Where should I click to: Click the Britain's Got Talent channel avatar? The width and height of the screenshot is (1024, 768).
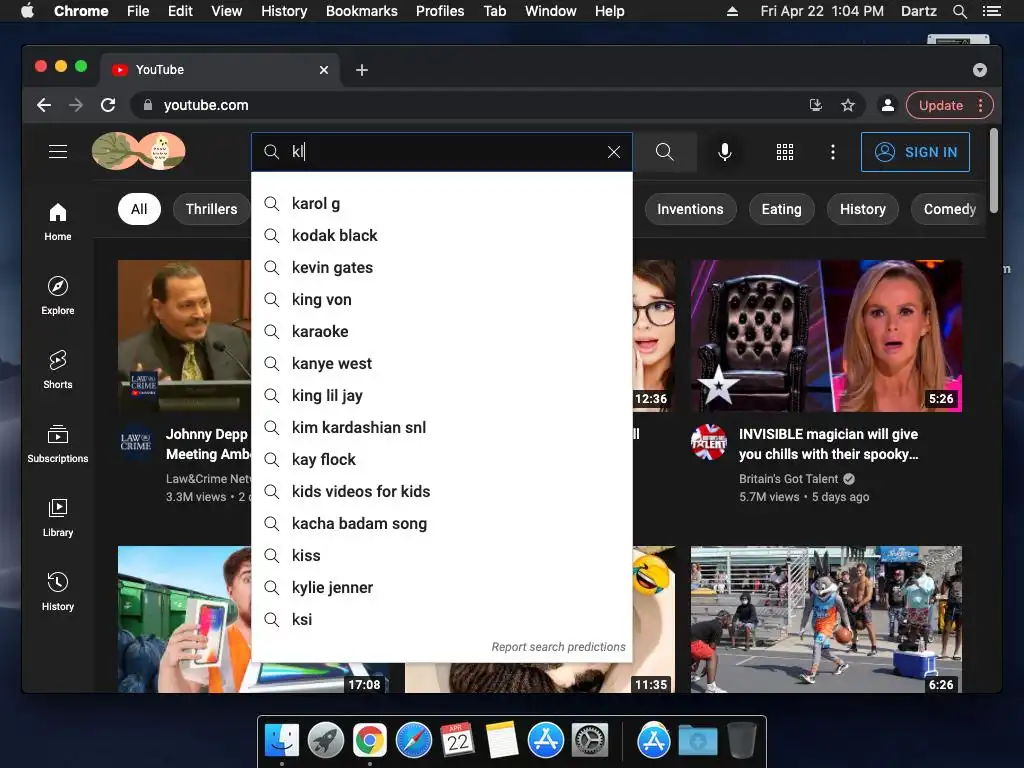click(709, 442)
